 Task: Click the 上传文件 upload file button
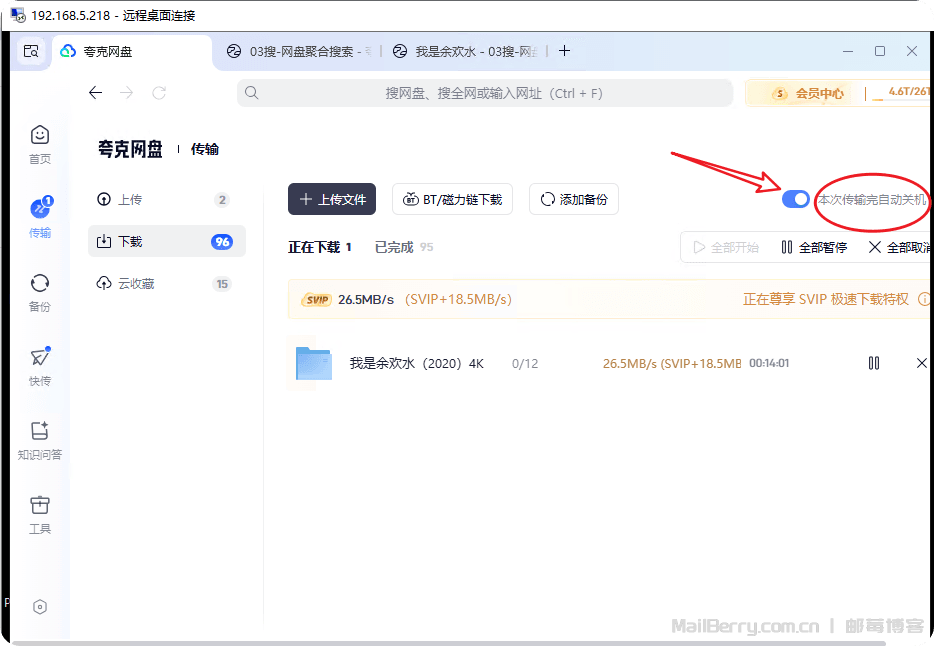point(332,199)
